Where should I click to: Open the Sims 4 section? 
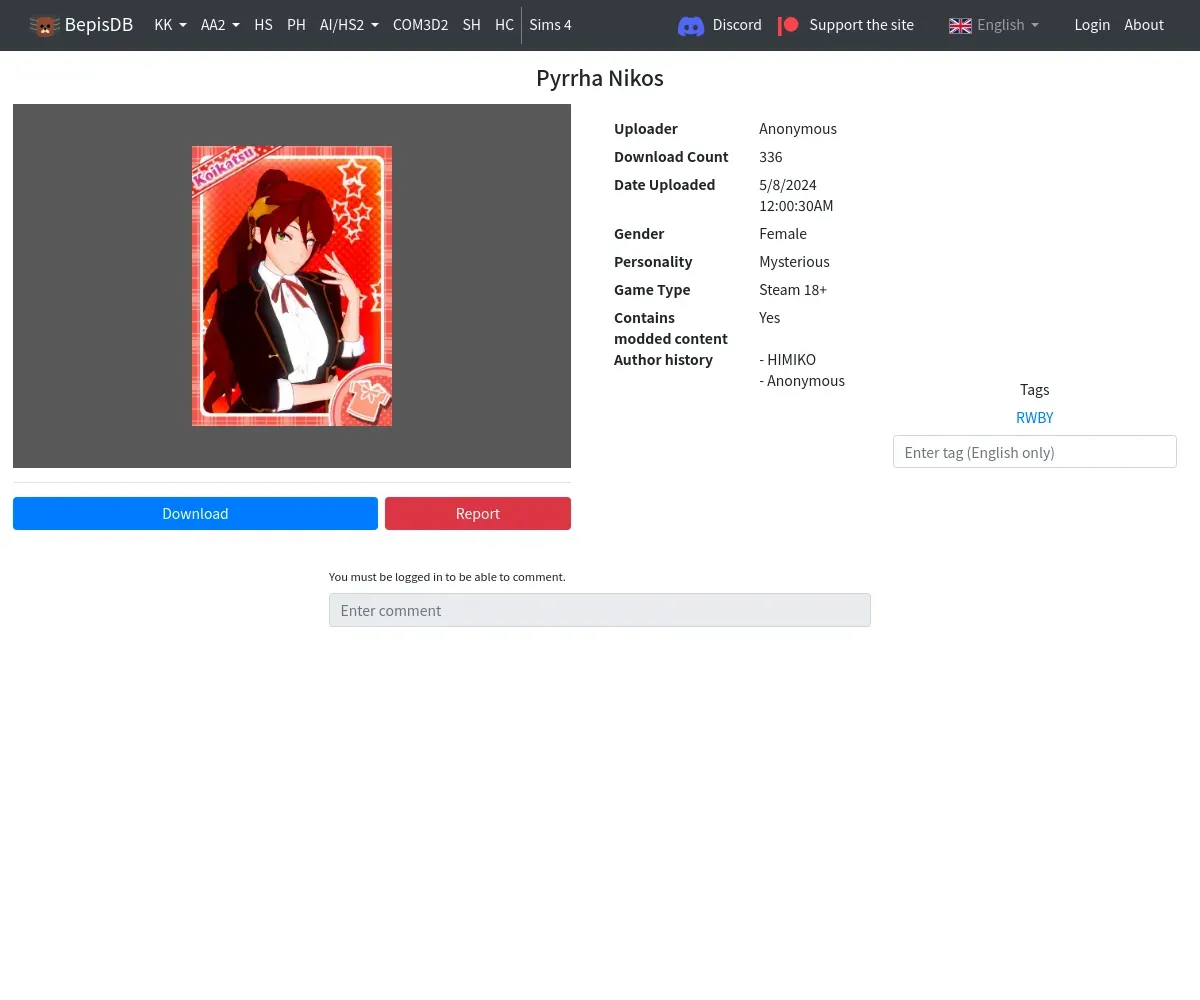coord(550,25)
